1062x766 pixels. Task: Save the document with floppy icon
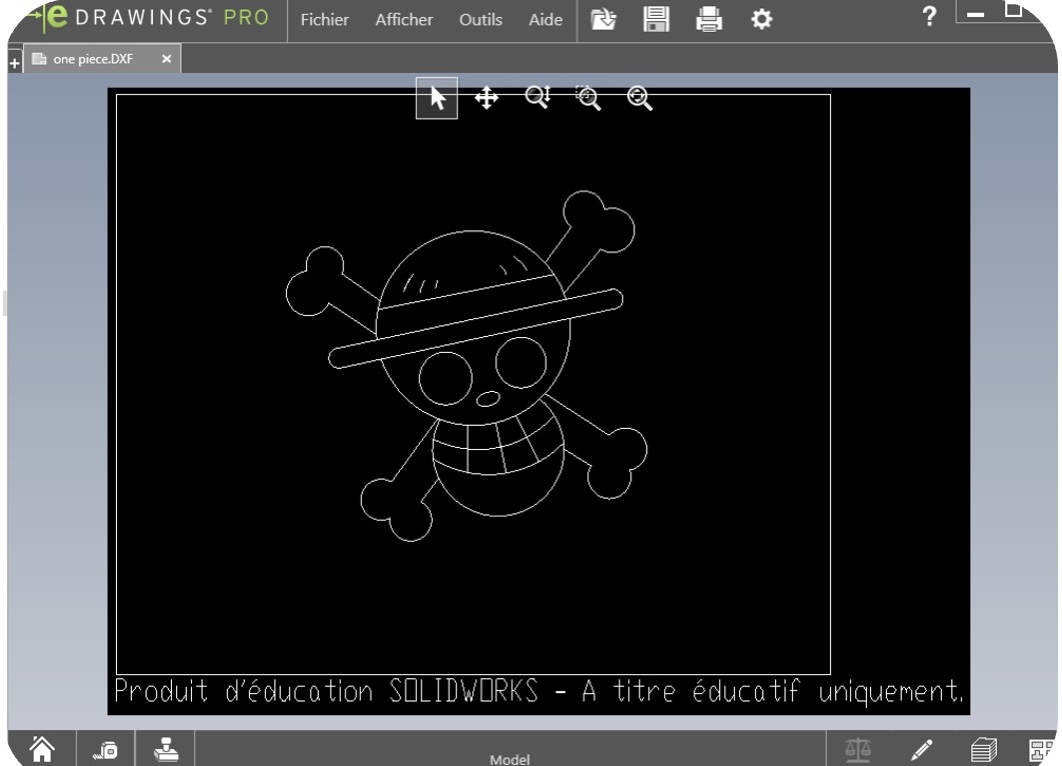pyautogui.click(x=655, y=20)
